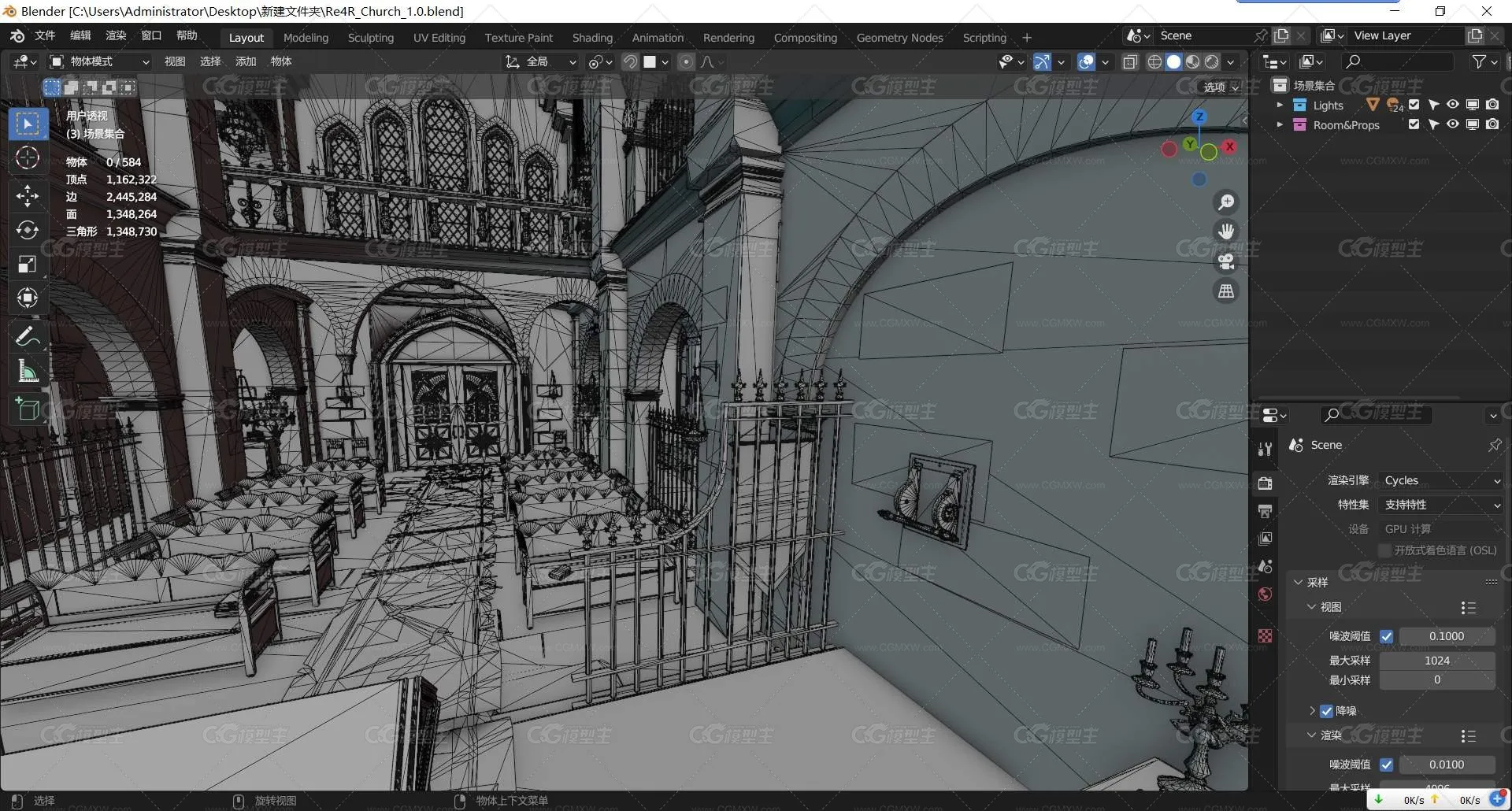
Task: Open 物体模式 object mode dropdown
Action: 100,61
